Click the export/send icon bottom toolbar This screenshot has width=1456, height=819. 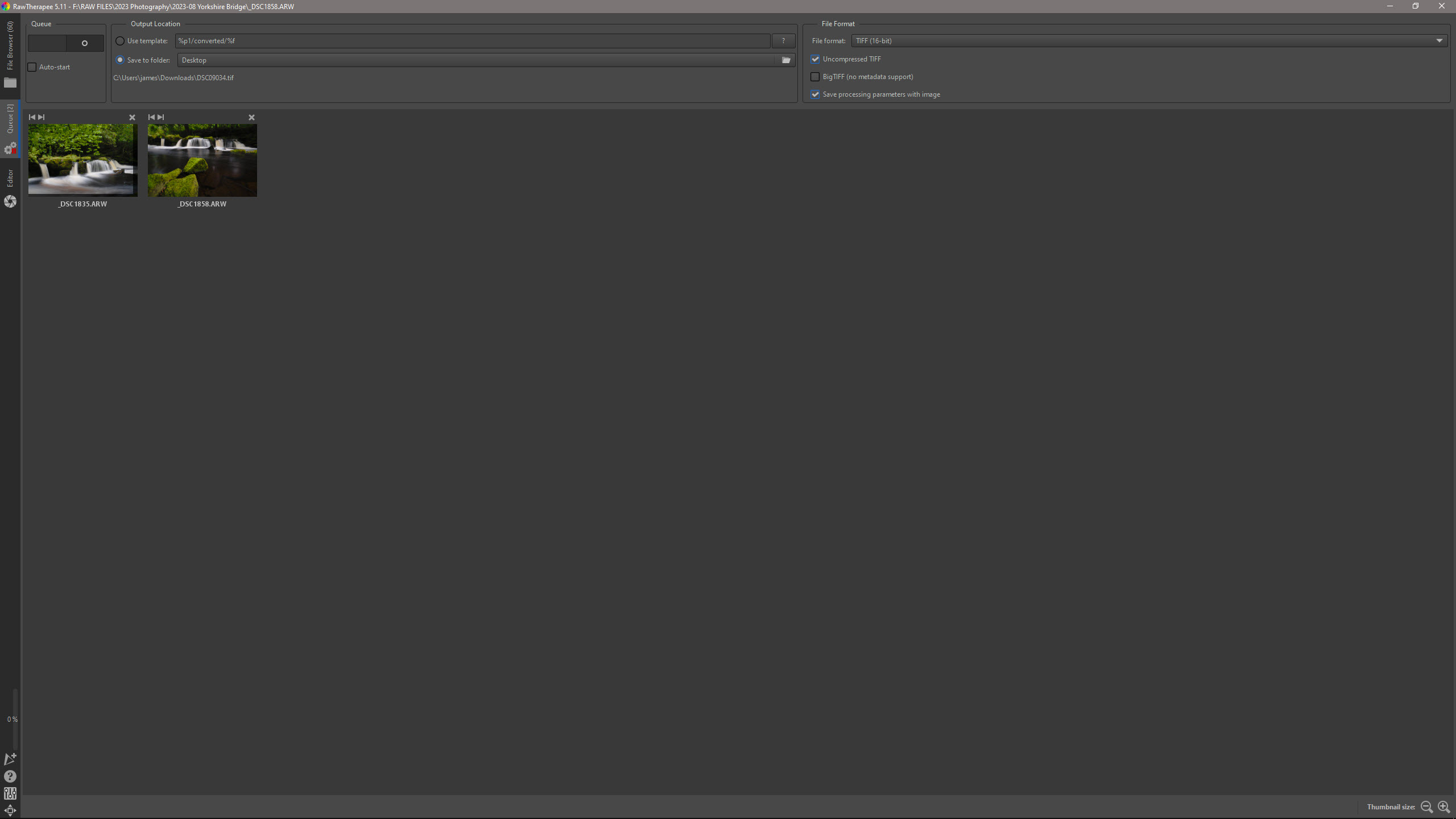[x=11, y=758]
